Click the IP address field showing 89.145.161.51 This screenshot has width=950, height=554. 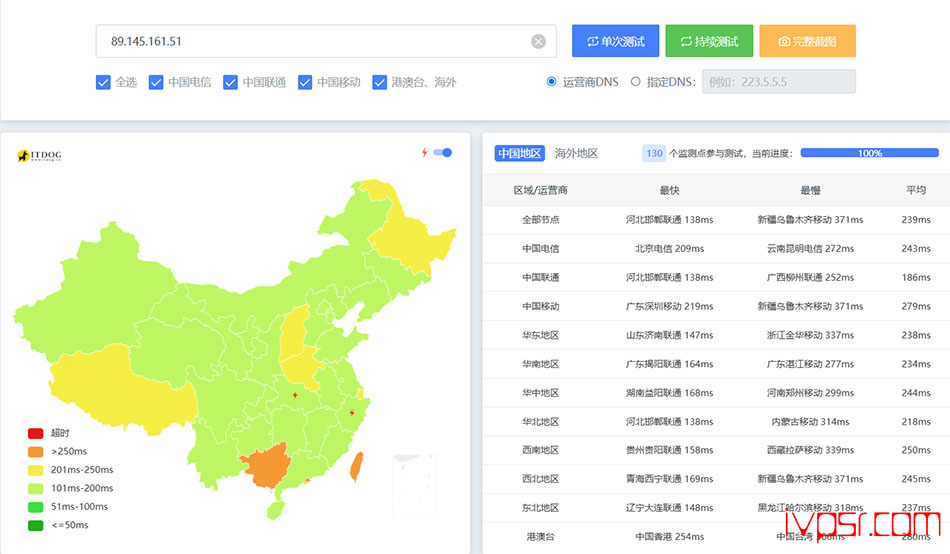[326, 41]
